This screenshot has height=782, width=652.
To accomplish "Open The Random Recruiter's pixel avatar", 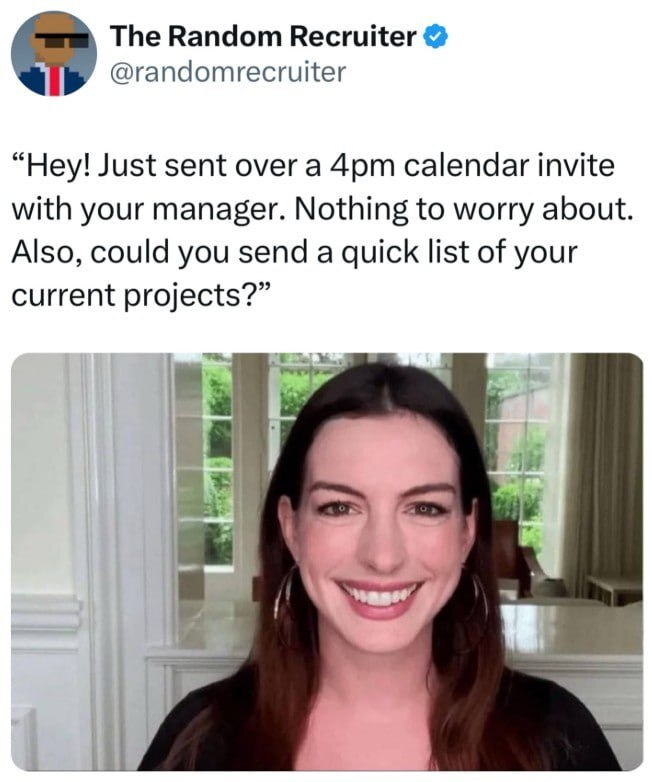I will pyautogui.click(x=54, y=53).
